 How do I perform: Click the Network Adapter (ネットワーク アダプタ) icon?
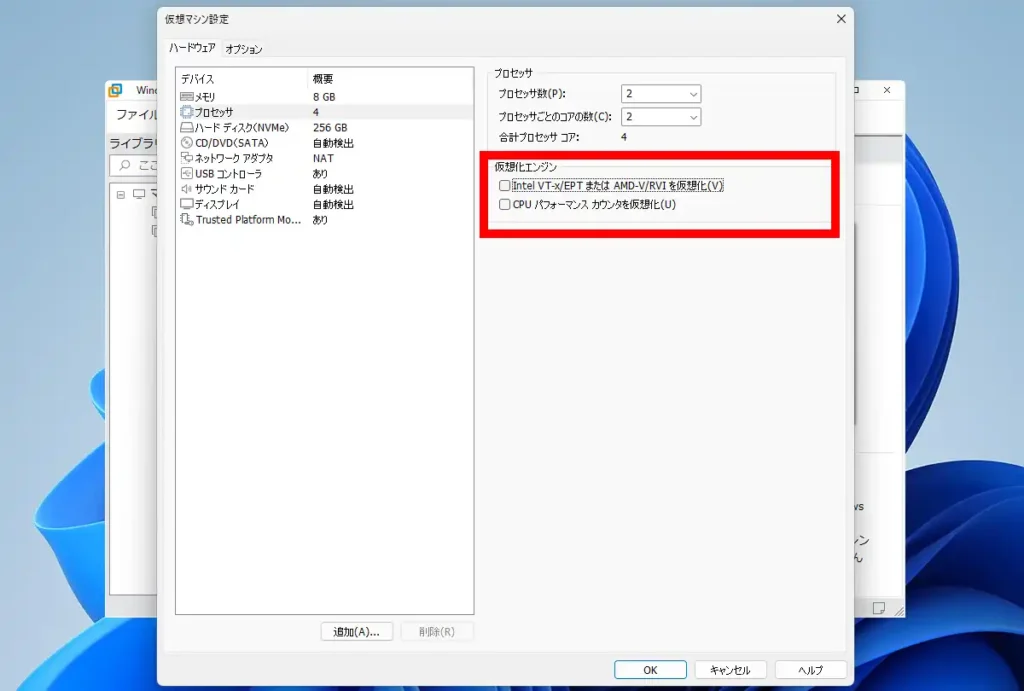[x=187, y=158]
